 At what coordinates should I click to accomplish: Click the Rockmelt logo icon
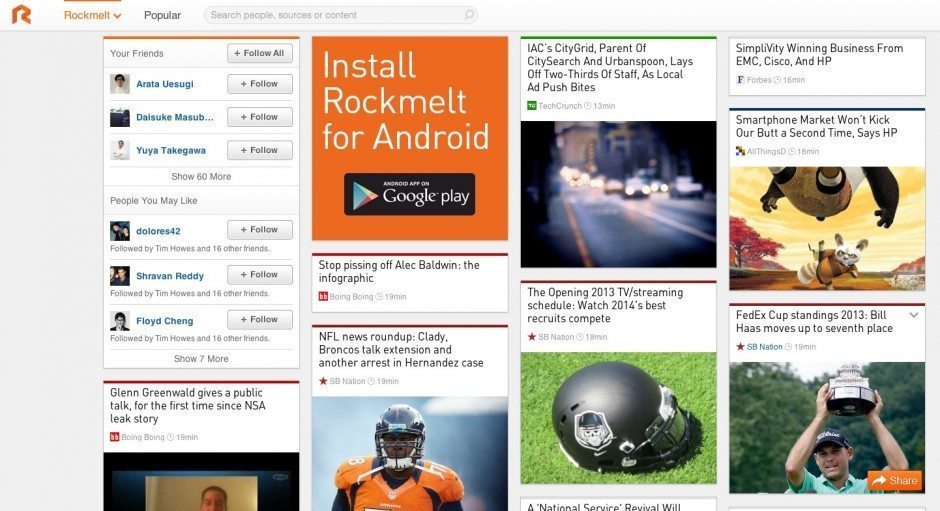(x=21, y=15)
